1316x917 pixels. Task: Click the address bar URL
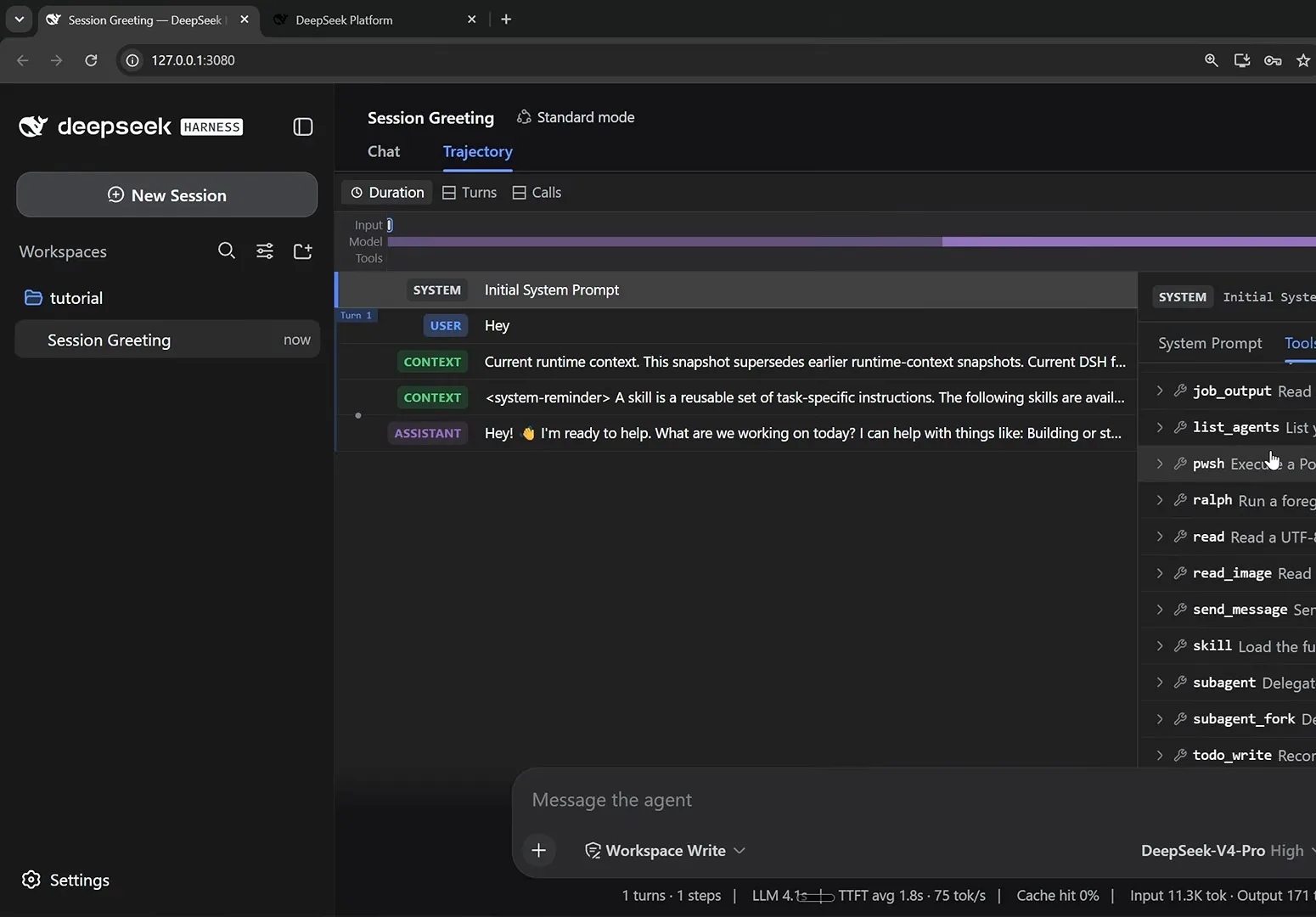[x=193, y=60]
